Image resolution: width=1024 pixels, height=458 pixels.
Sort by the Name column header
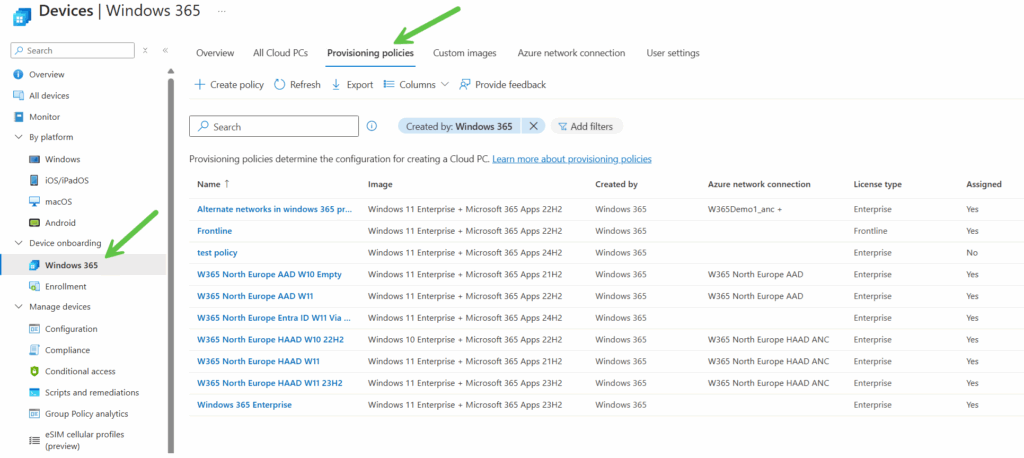[x=214, y=184]
